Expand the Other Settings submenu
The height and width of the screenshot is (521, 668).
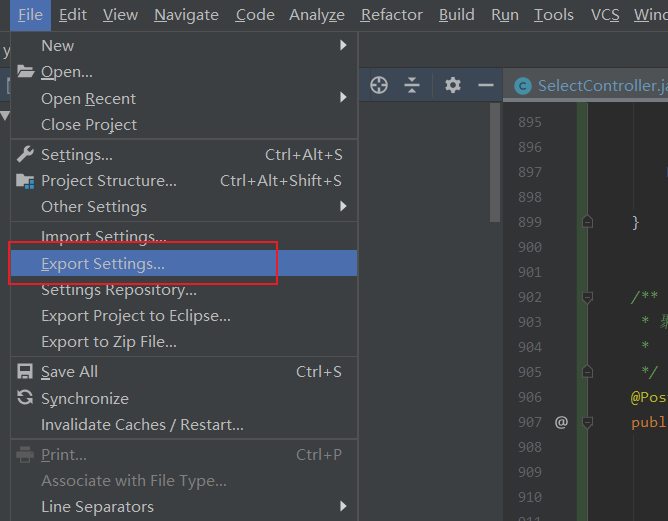pos(343,207)
